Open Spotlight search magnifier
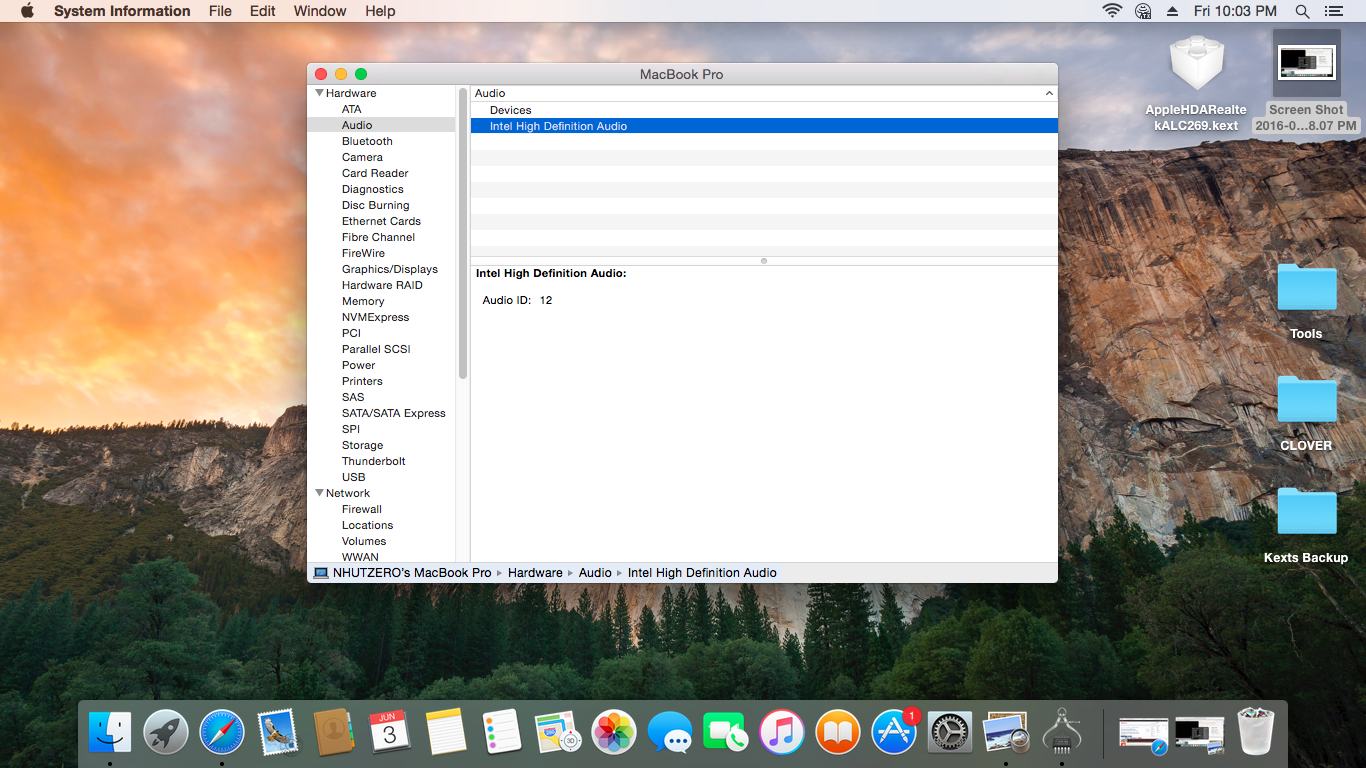Image resolution: width=1366 pixels, height=768 pixels. pos(1302,11)
